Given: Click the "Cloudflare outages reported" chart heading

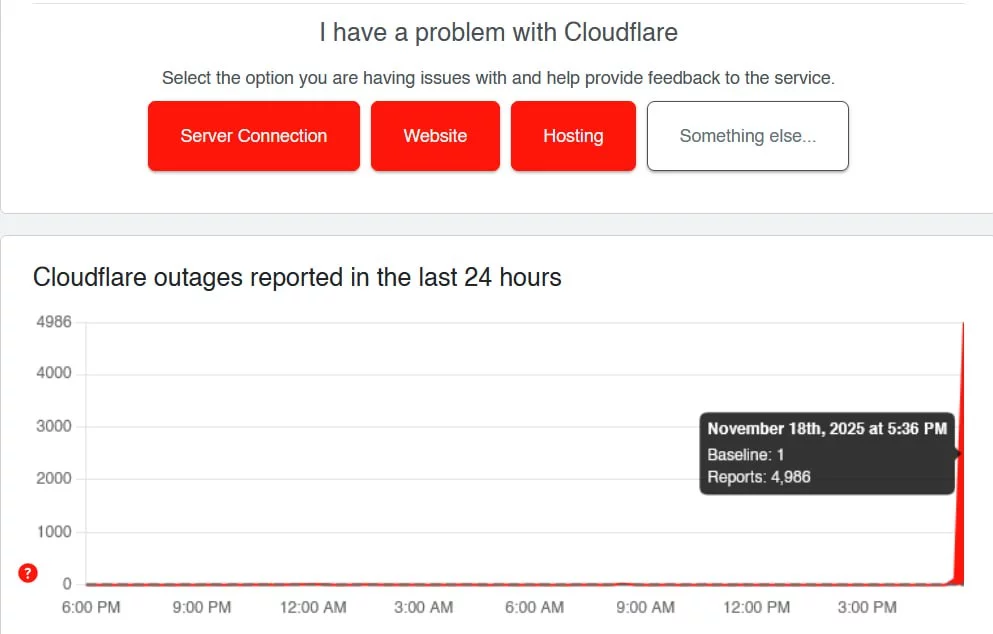Looking at the screenshot, I should pyautogui.click(x=297, y=277).
